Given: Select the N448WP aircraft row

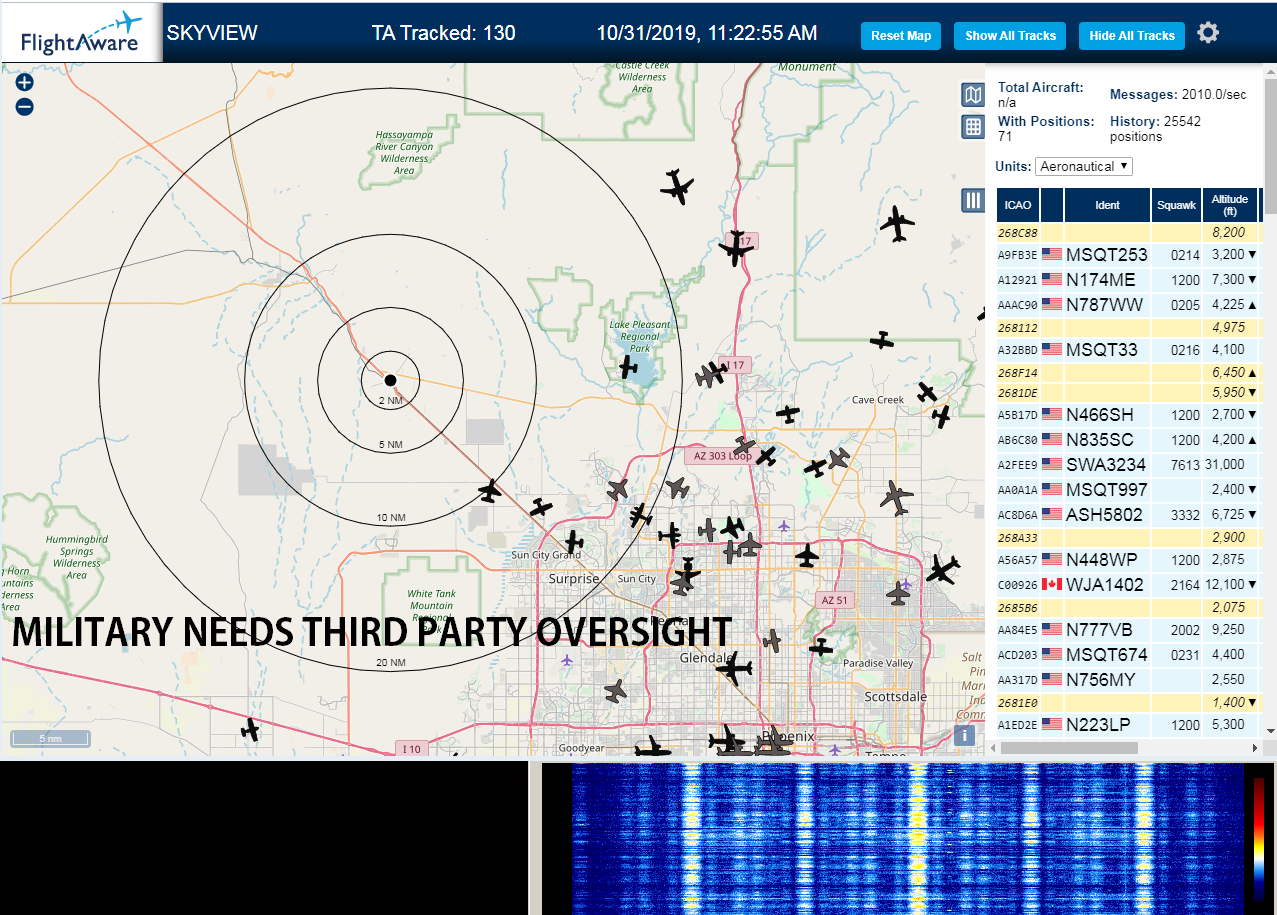Looking at the screenshot, I should 1128,559.
